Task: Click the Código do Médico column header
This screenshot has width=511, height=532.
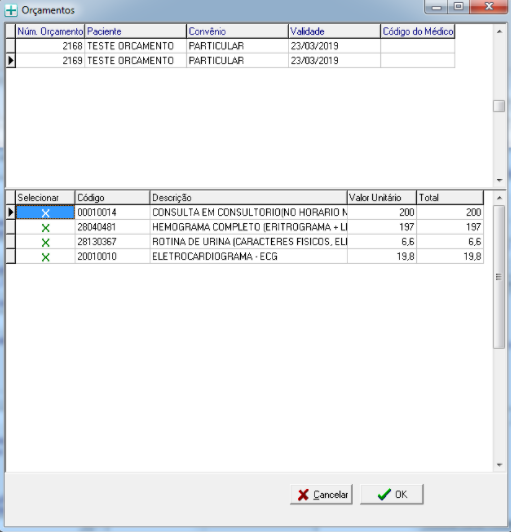Action: point(418,31)
